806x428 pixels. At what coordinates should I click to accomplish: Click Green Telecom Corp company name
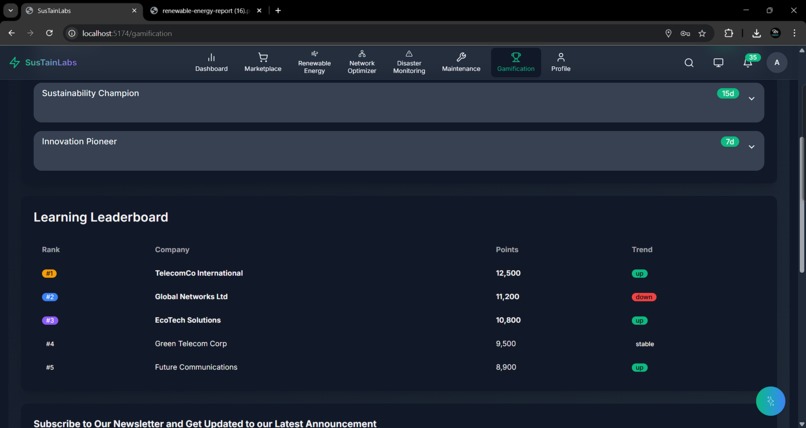point(191,344)
